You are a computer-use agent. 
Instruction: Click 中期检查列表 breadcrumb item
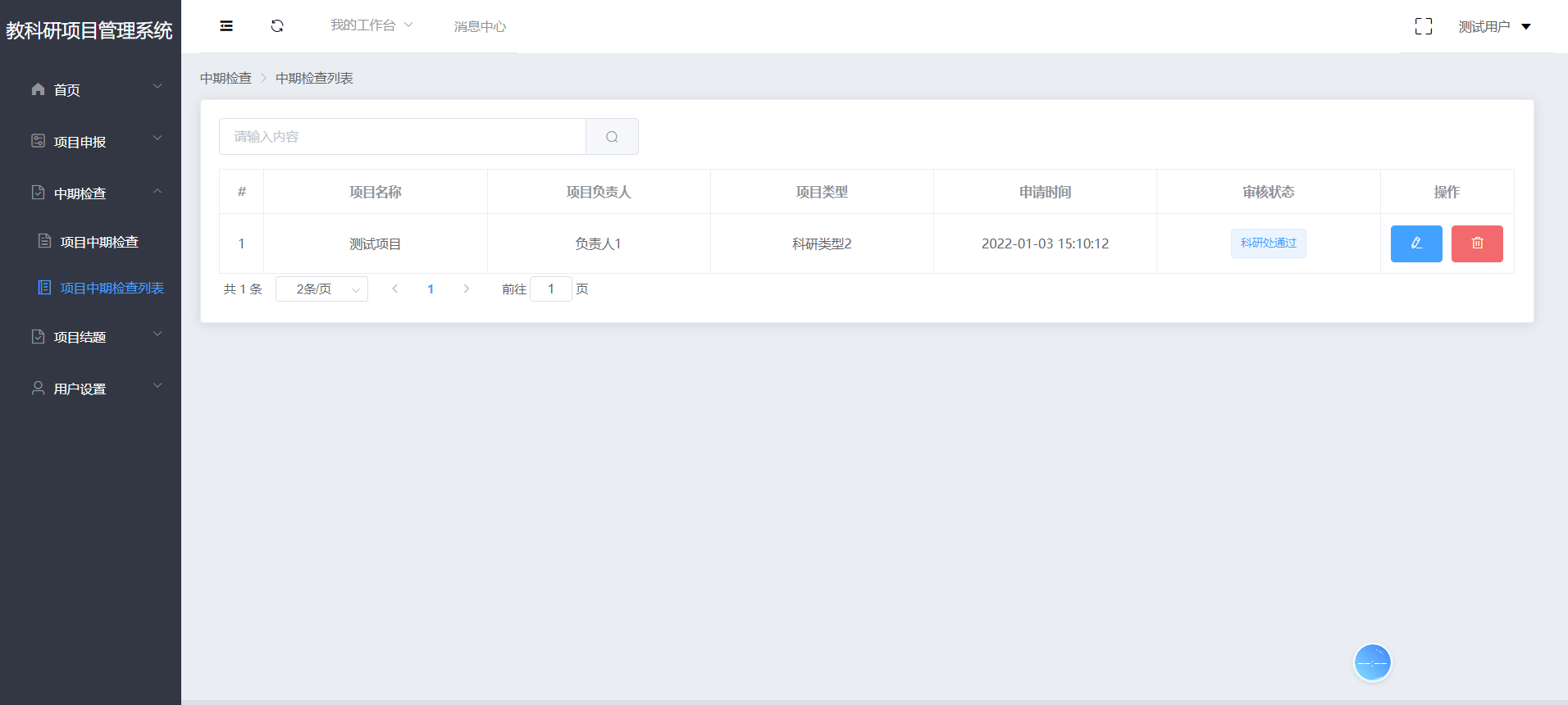[314, 78]
